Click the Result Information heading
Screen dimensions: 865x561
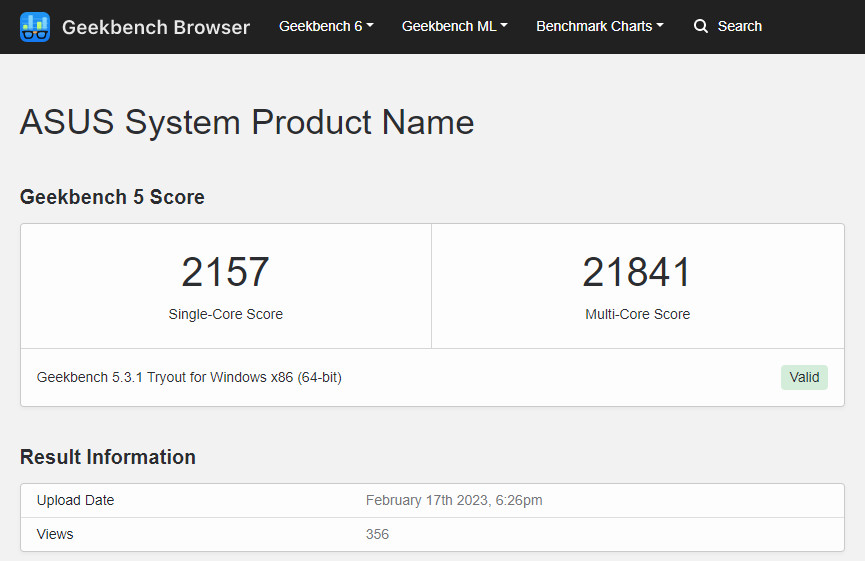pos(108,457)
